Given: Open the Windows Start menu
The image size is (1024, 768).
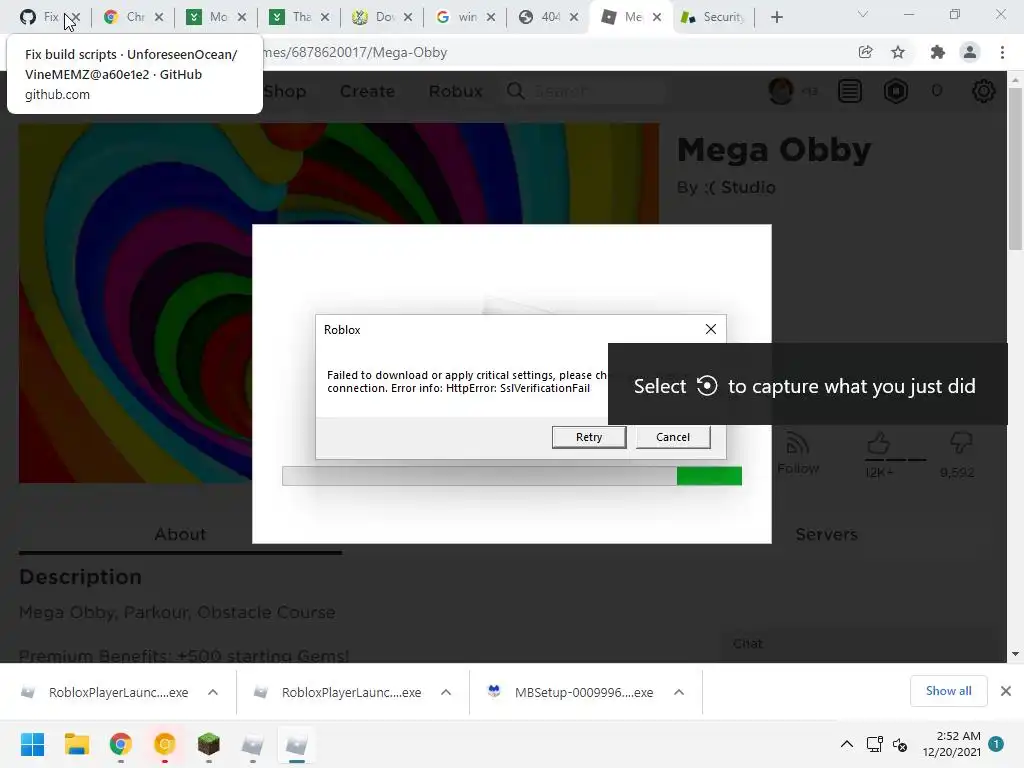Looking at the screenshot, I should [33, 744].
